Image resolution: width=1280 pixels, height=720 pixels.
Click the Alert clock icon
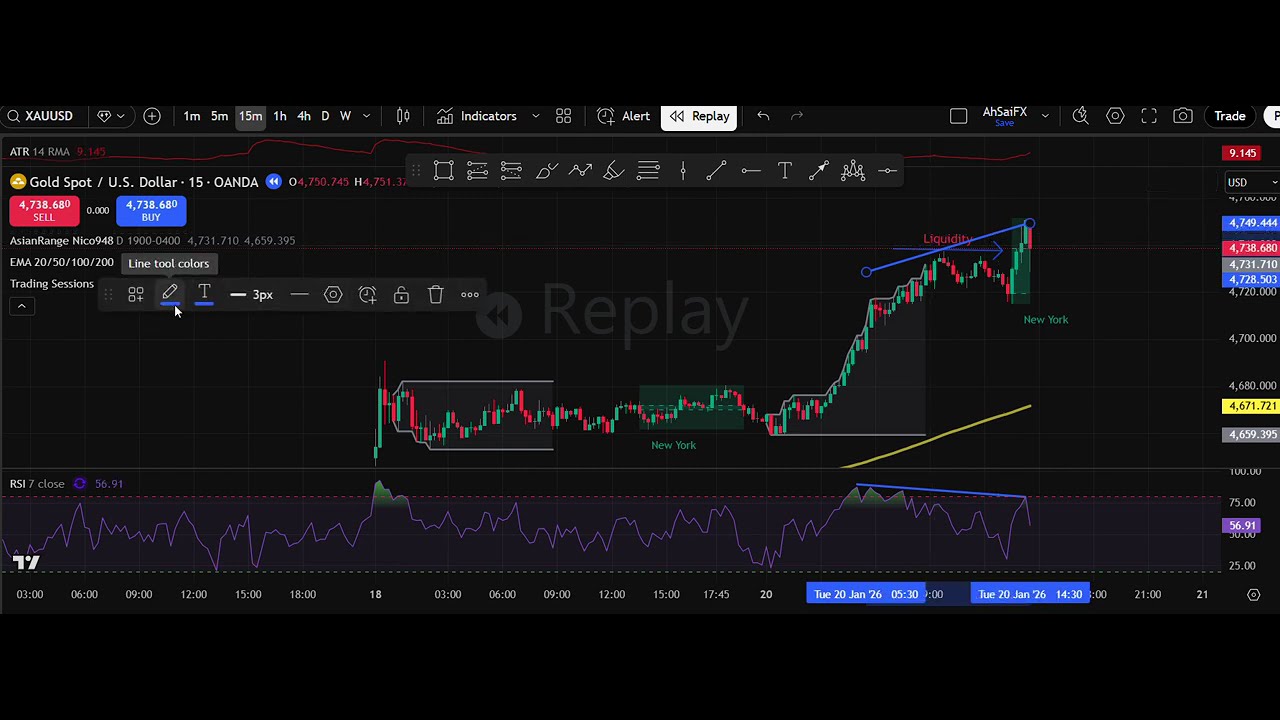(x=606, y=116)
